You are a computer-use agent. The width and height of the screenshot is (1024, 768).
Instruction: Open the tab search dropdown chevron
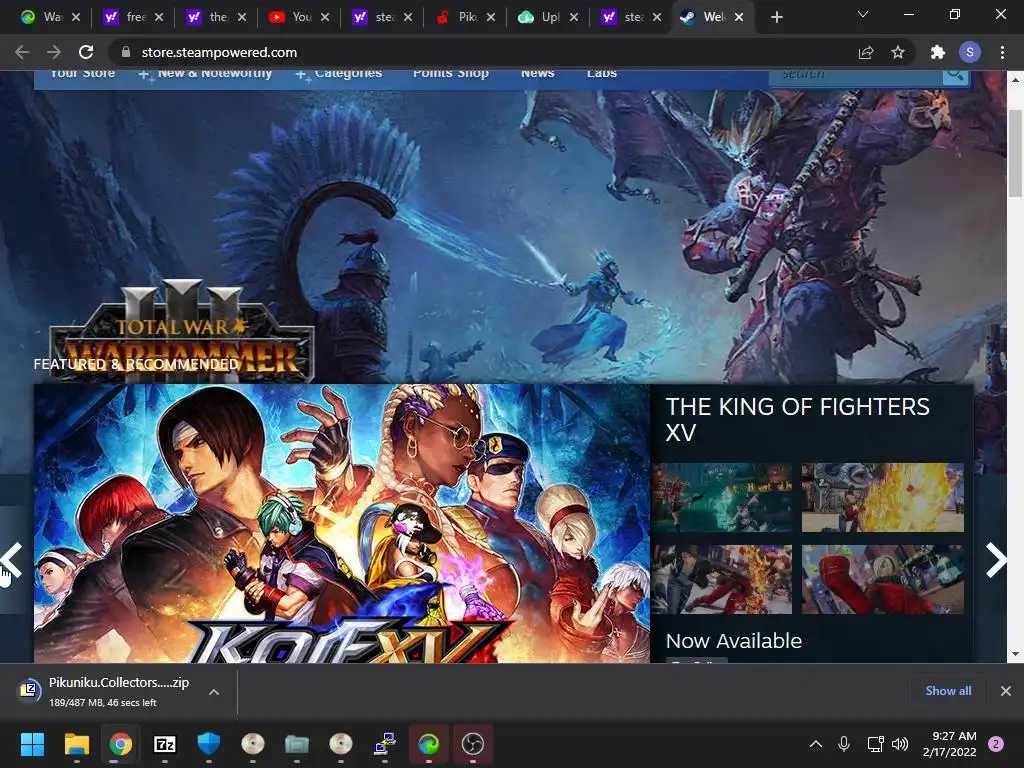pos(863,14)
